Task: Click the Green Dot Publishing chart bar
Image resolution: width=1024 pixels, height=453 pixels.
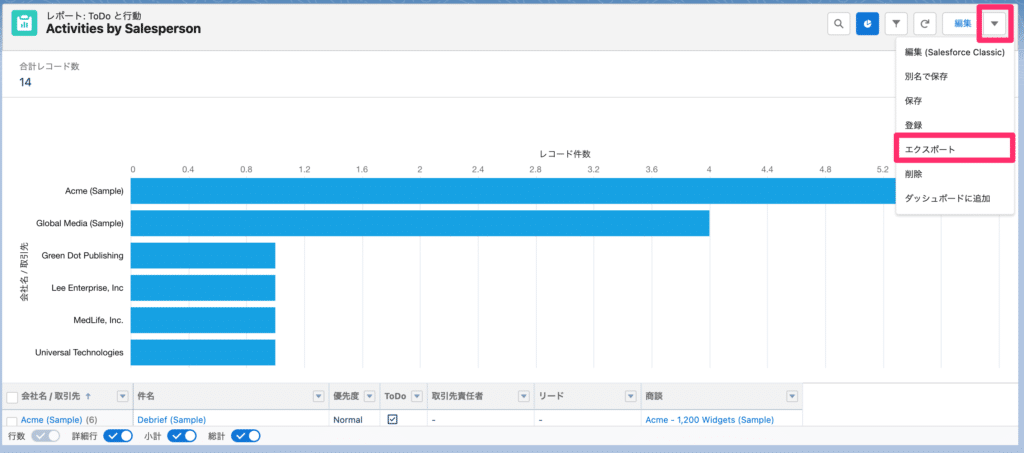Action: coord(203,255)
